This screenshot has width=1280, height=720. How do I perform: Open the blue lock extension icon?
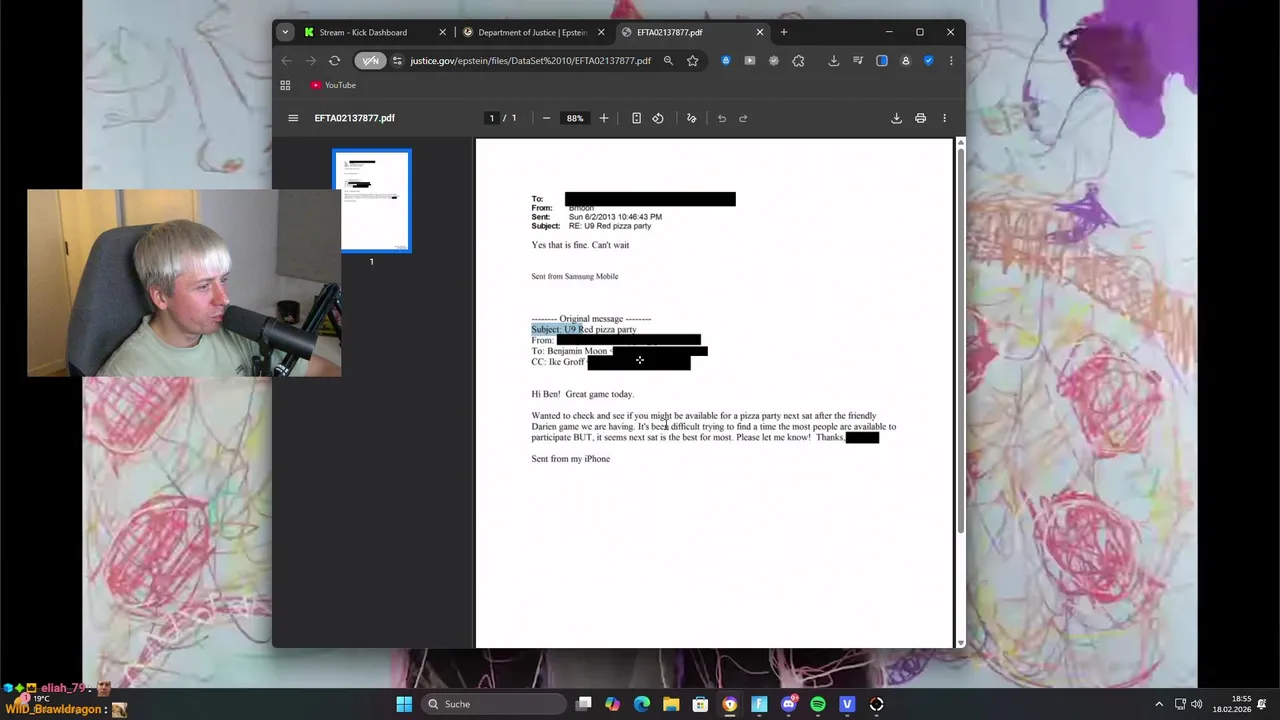click(x=726, y=61)
